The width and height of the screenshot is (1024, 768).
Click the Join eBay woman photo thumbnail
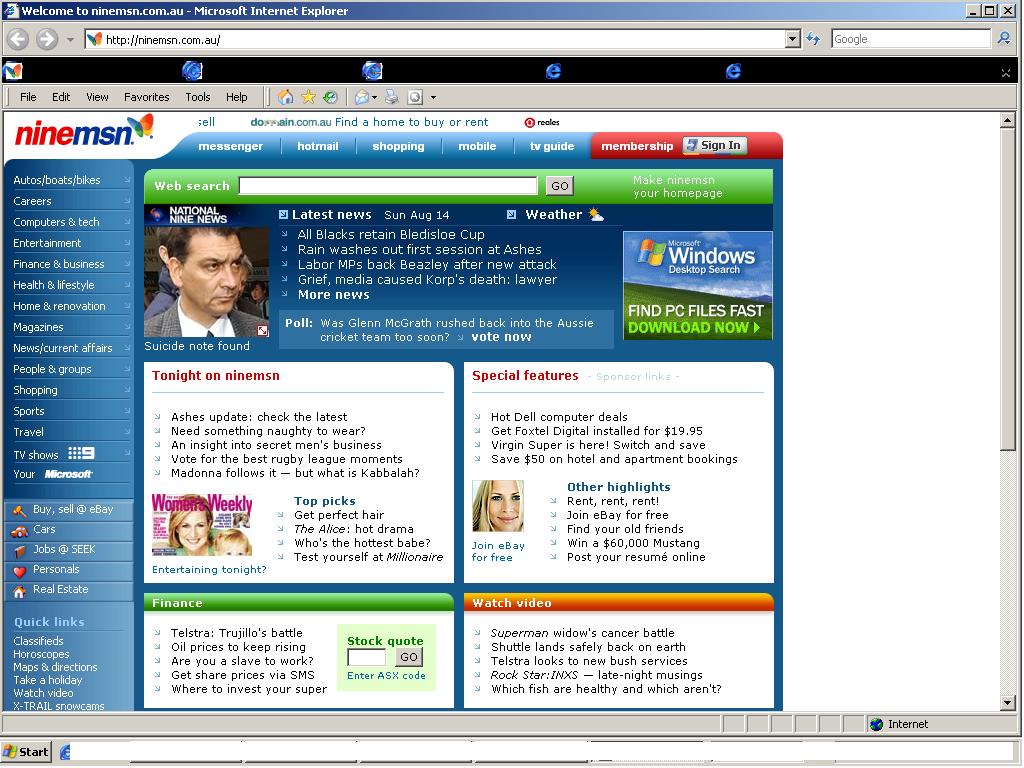click(498, 506)
